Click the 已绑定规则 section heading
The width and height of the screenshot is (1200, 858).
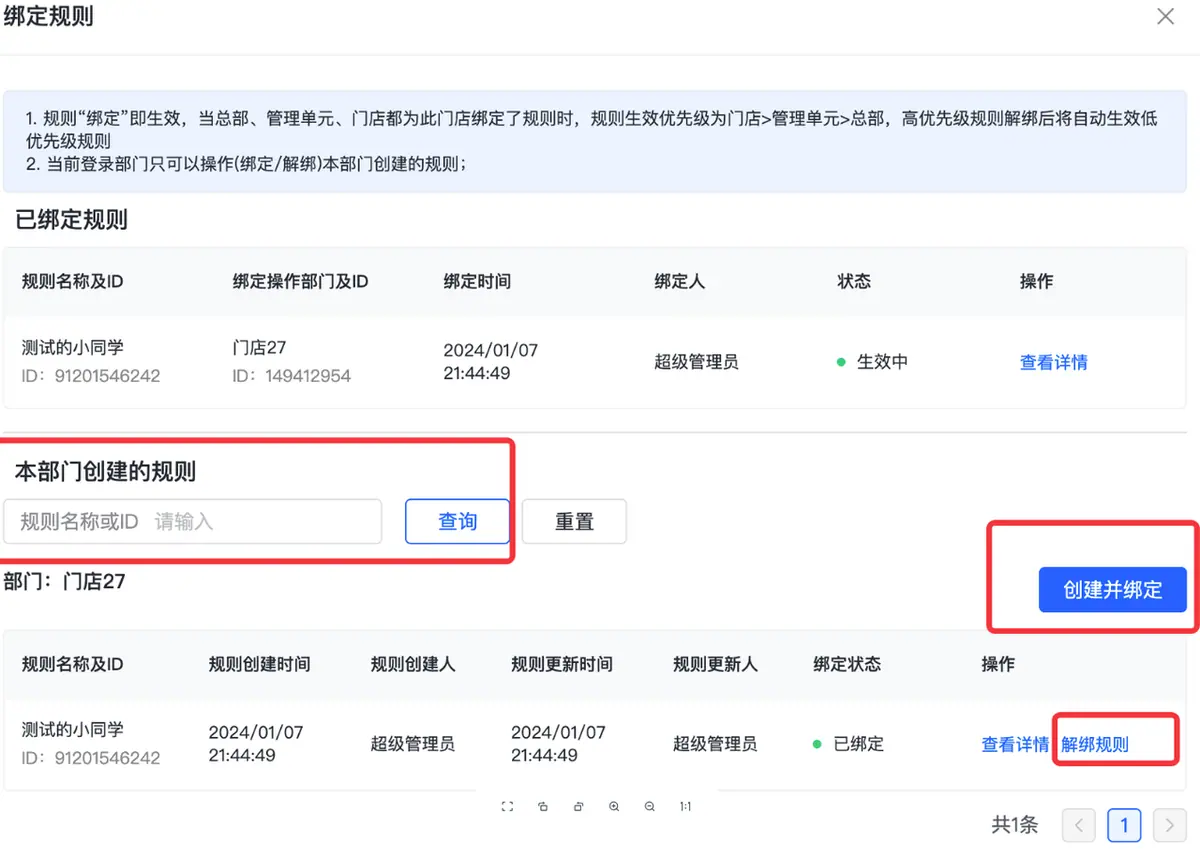(72, 219)
